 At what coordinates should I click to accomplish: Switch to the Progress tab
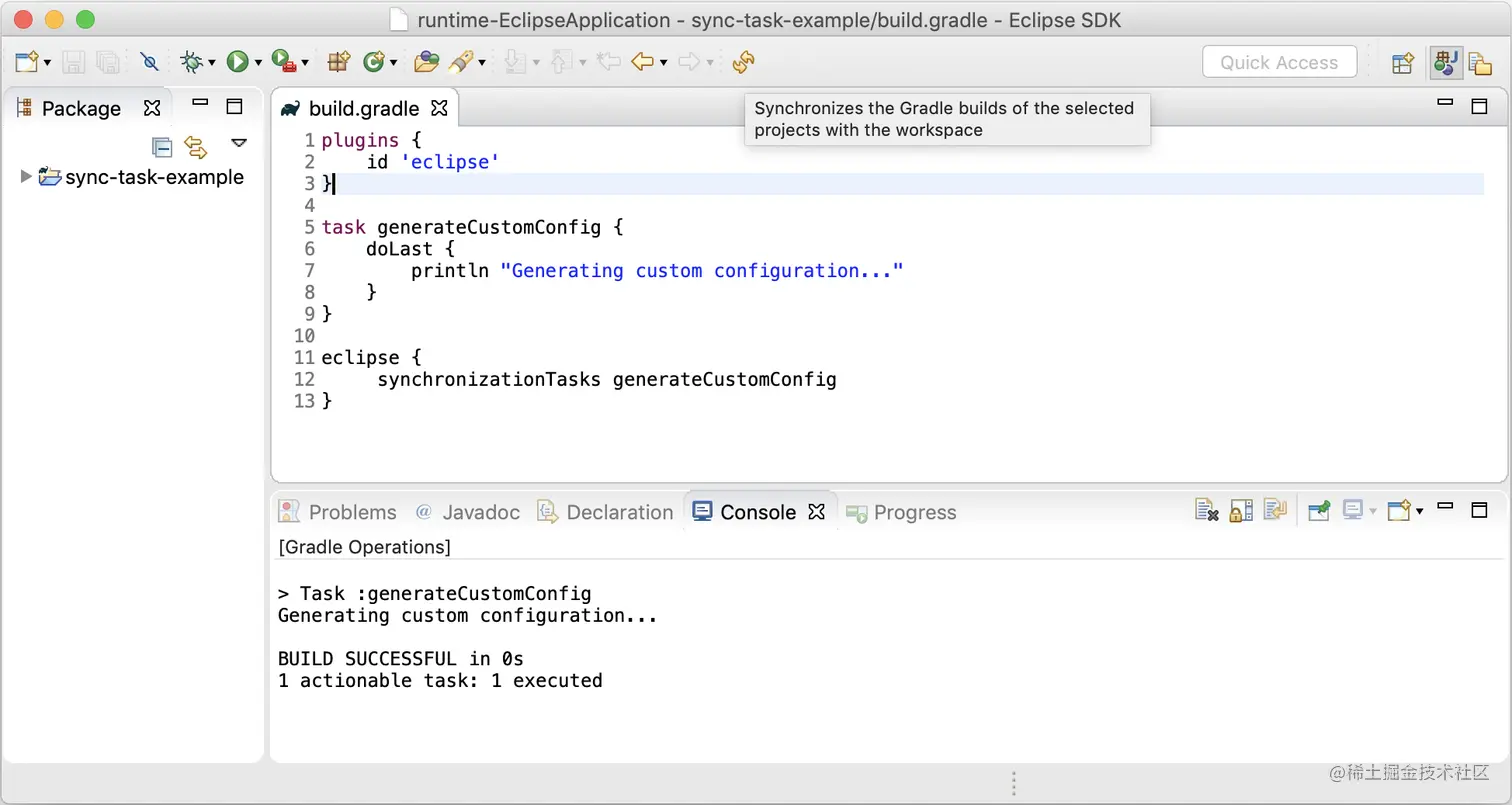point(901,512)
